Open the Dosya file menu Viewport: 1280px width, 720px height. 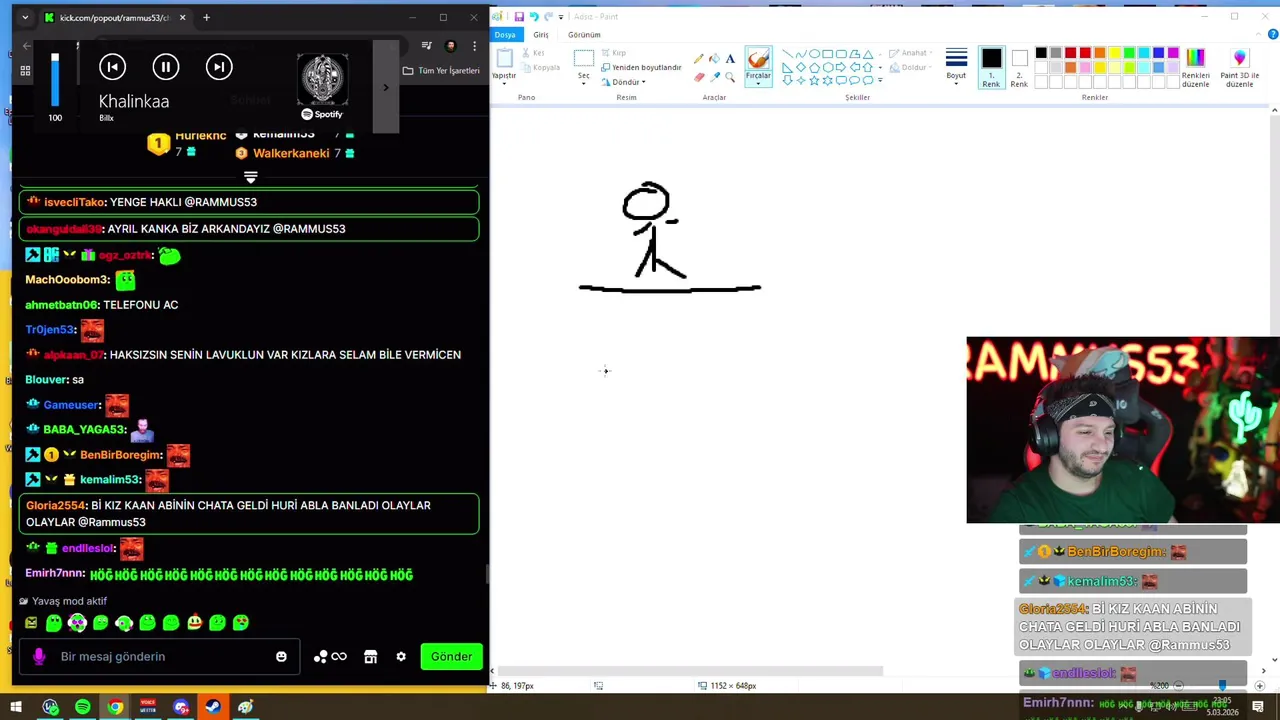(x=505, y=35)
